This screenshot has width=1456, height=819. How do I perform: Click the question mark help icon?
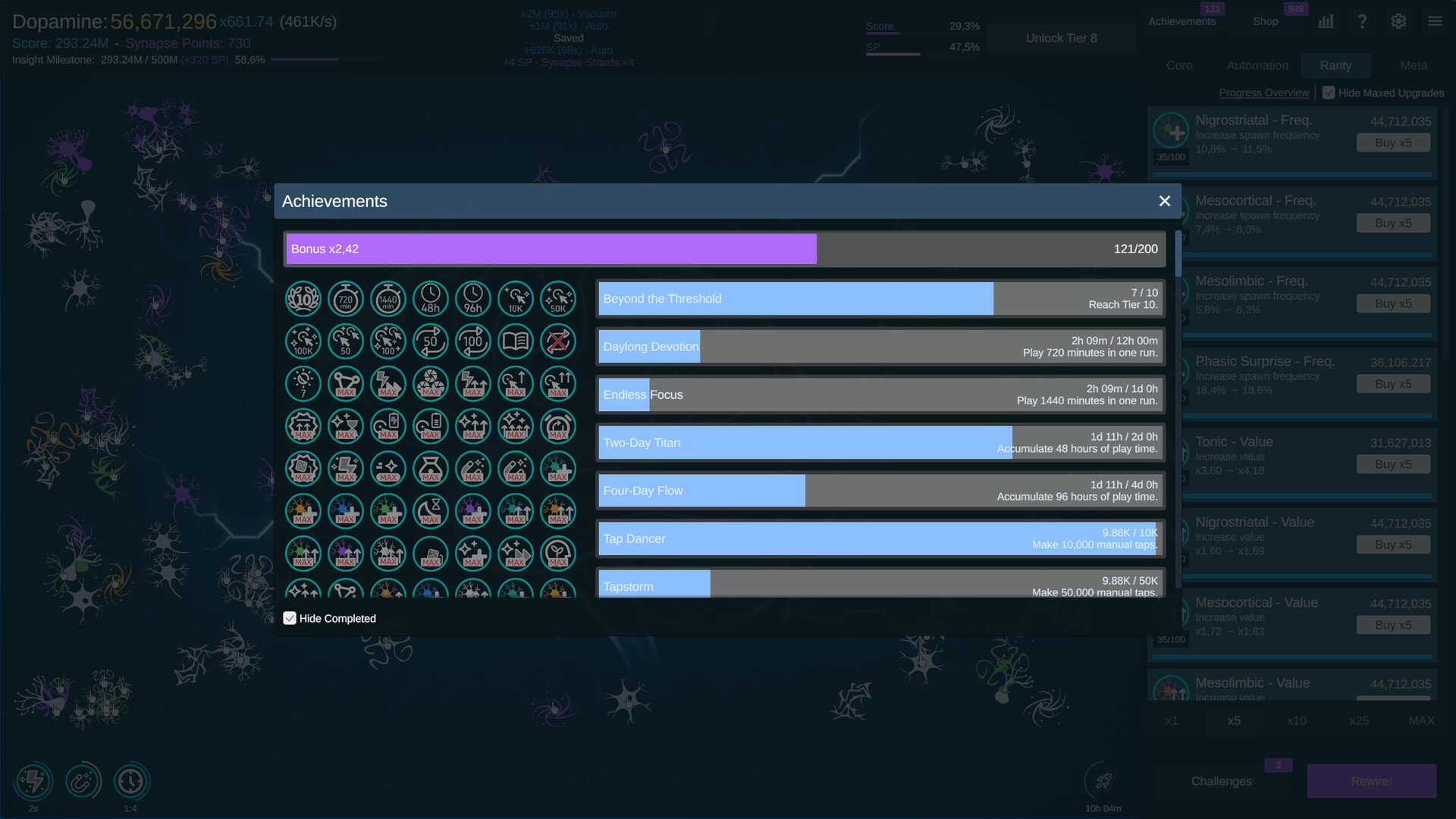tap(1362, 20)
